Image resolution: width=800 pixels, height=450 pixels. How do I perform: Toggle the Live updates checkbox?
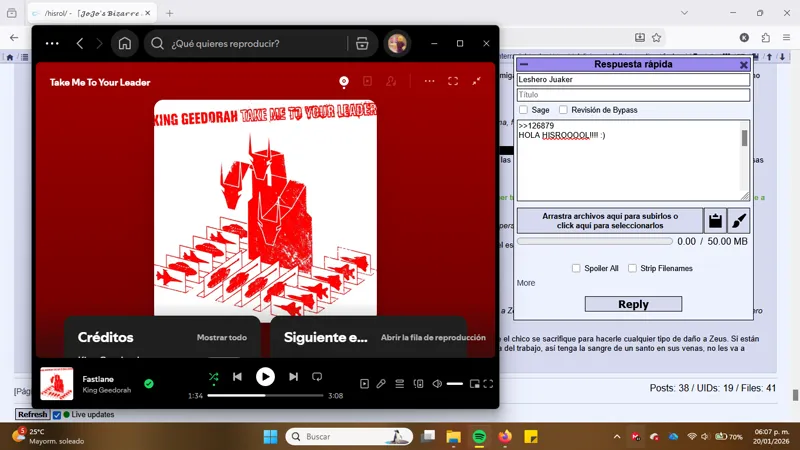click(x=57, y=415)
